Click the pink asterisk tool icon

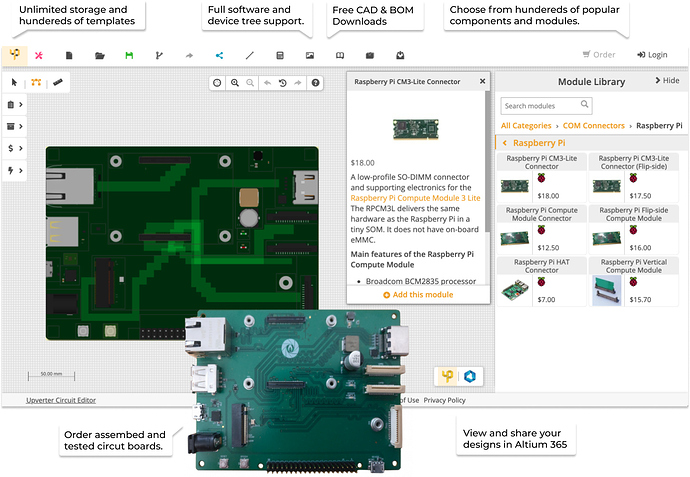pos(39,55)
